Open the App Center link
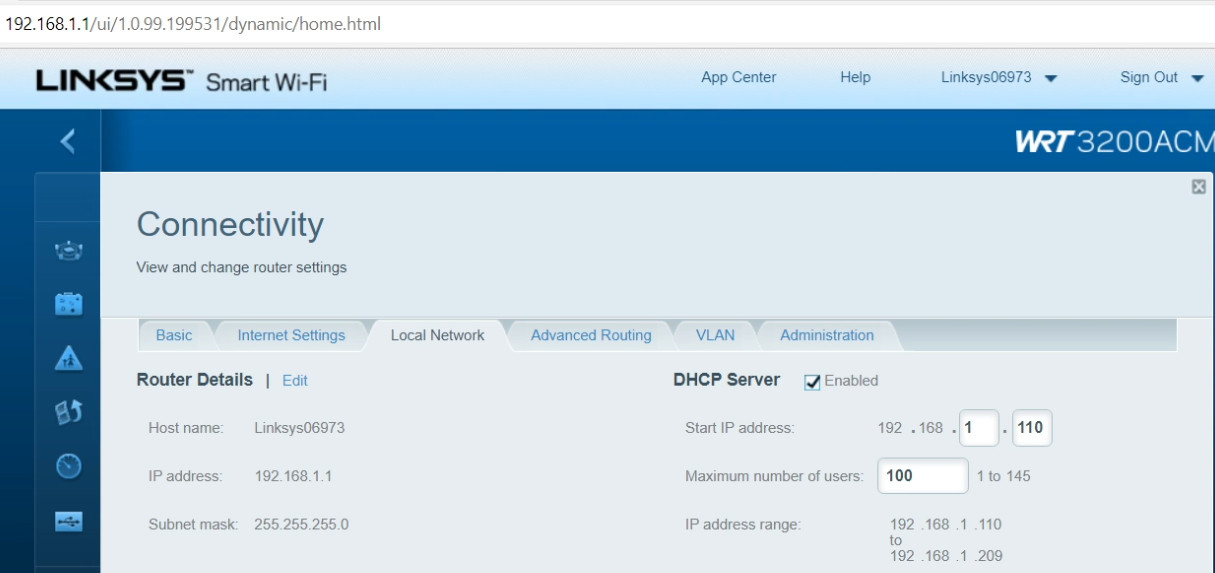This screenshot has width=1215, height=573. pos(738,78)
